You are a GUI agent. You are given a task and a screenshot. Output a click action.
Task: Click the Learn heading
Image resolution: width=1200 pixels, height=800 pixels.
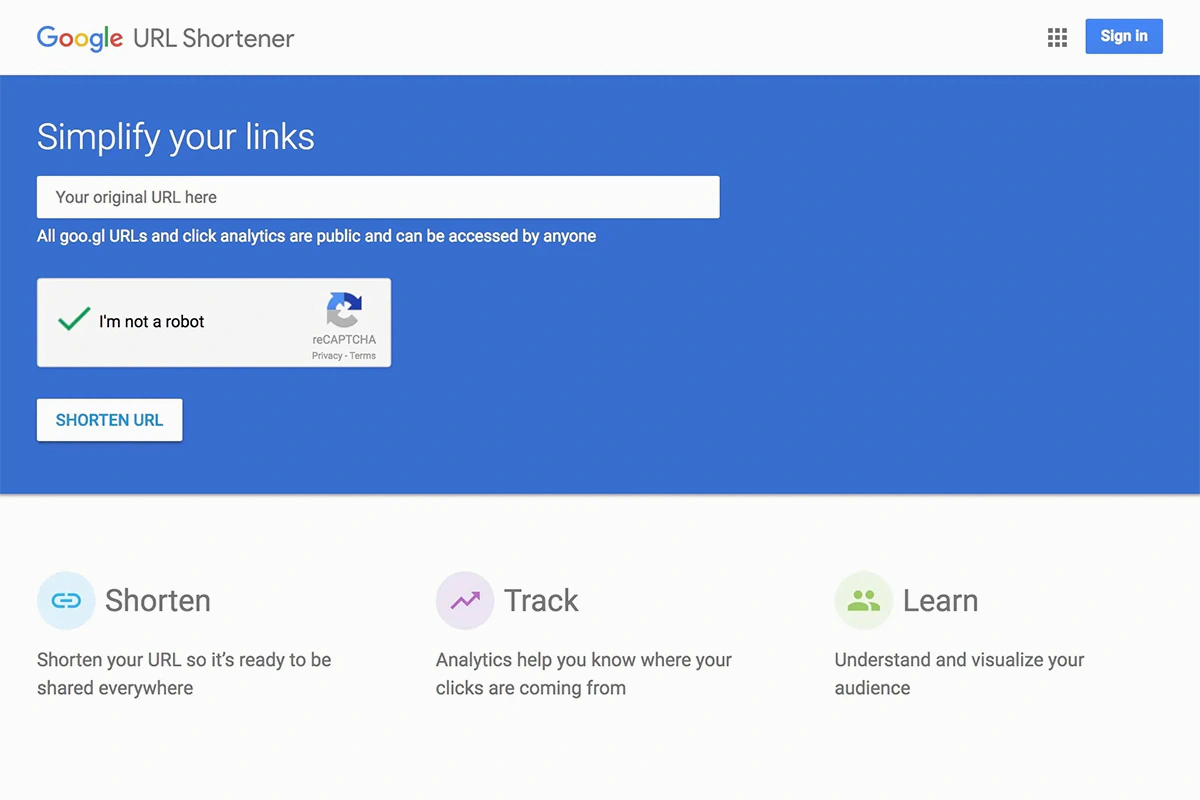click(941, 601)
